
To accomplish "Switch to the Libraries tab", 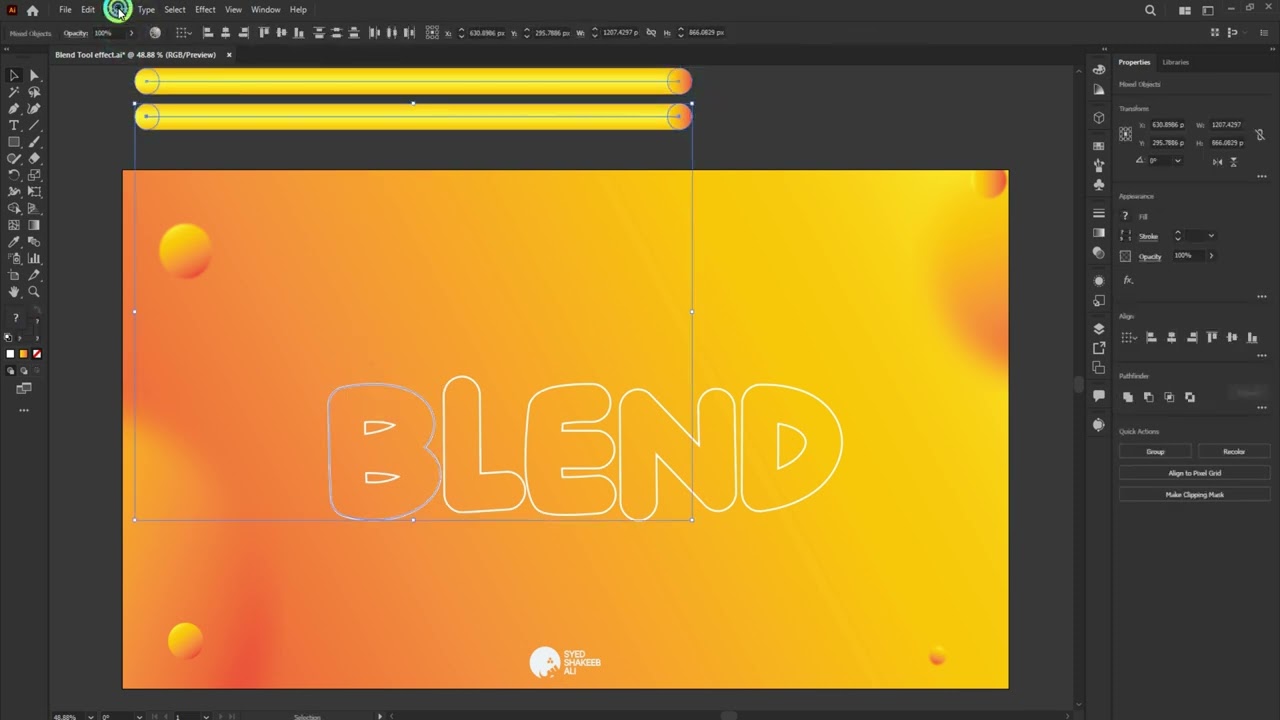I will (1176, 62).
